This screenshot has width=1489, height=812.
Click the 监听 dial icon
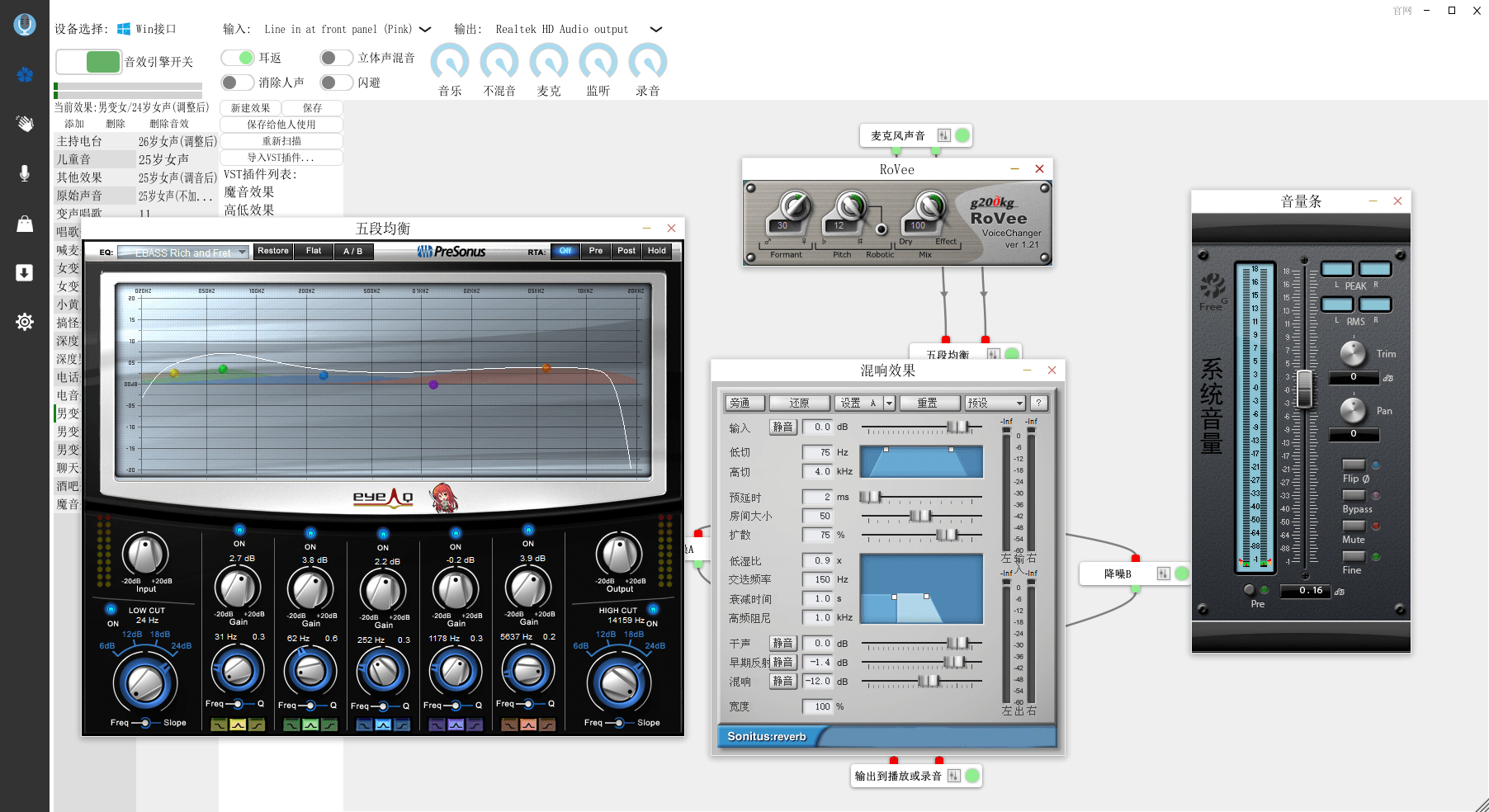click(x=598, y=61)
